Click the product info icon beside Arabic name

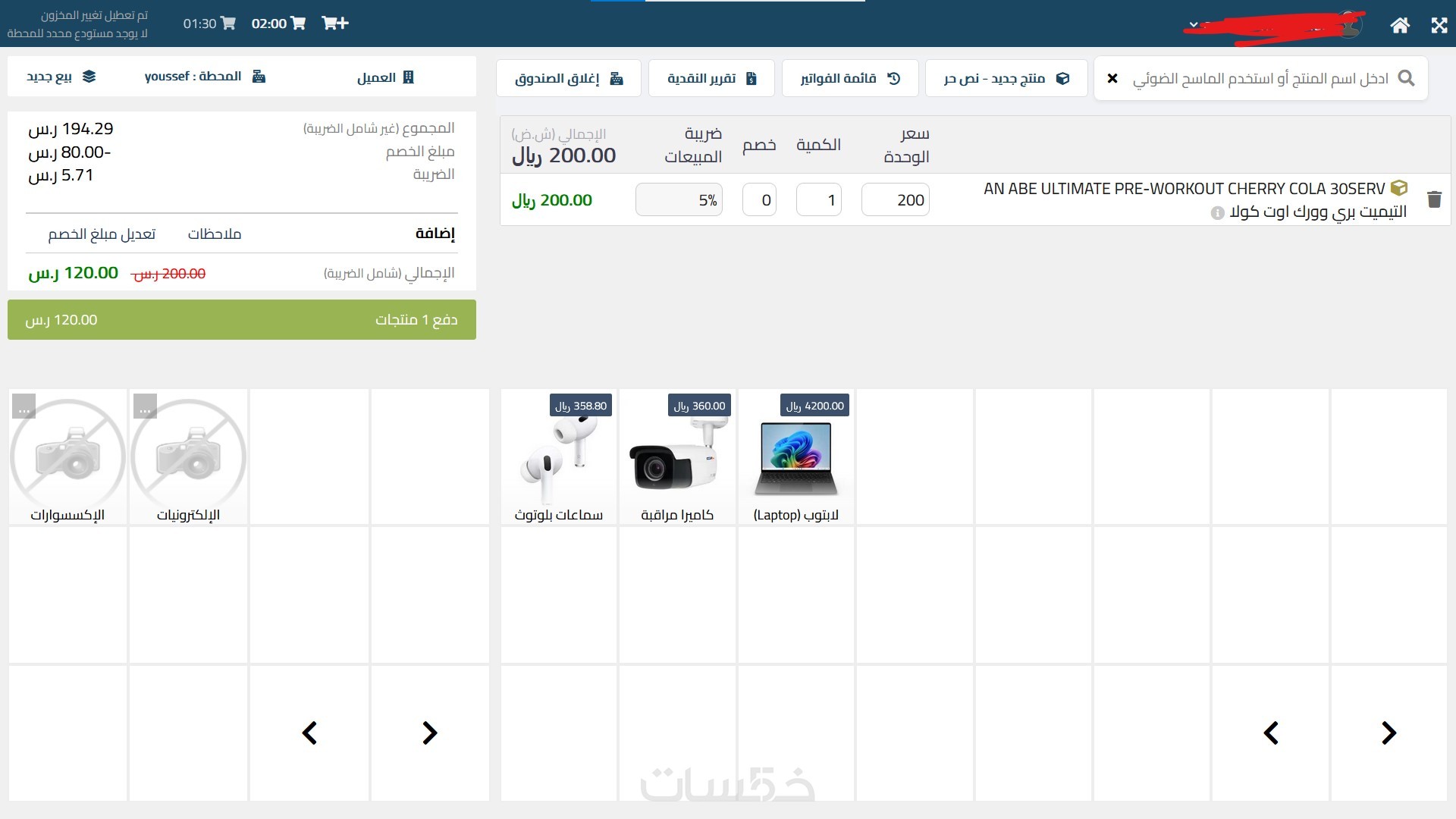click(1217, 213)
